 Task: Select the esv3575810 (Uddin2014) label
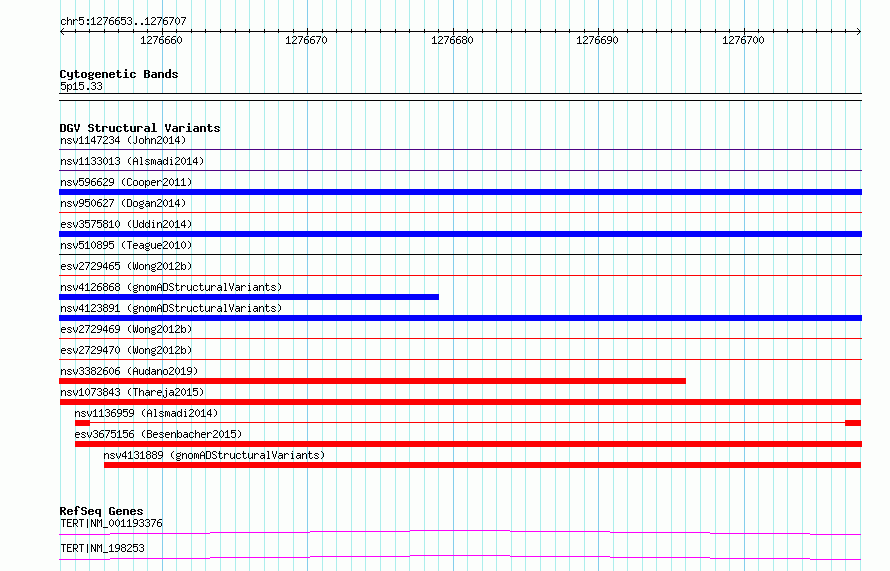click(126, 224)
